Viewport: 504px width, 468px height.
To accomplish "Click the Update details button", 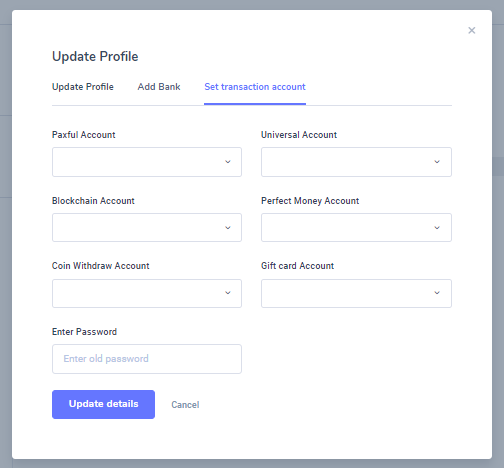I will pyautogui.click(x=103, y=404).
